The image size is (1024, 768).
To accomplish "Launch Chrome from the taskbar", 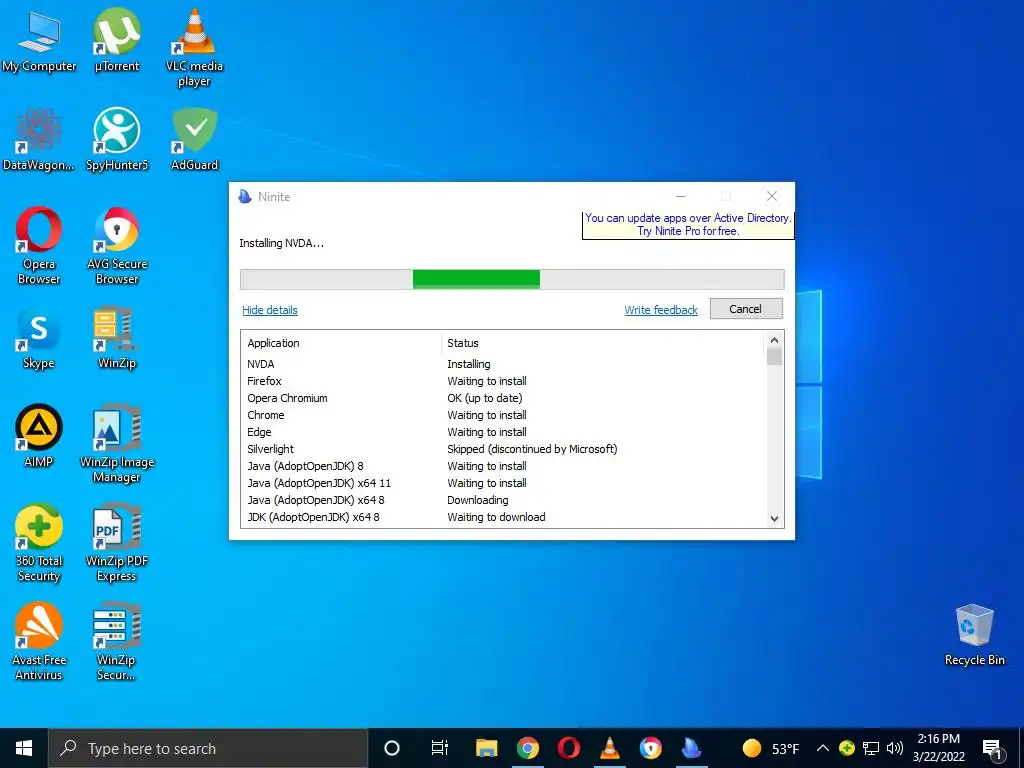I will [x=528, y=748].
